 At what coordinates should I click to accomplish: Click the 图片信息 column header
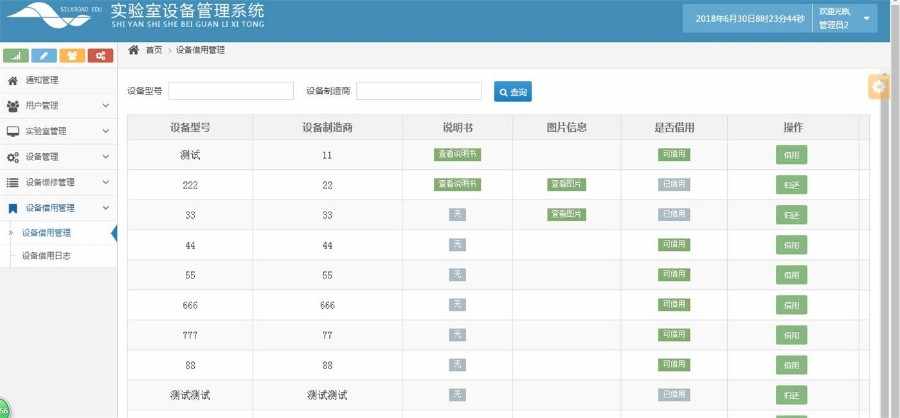pos(567,127)
